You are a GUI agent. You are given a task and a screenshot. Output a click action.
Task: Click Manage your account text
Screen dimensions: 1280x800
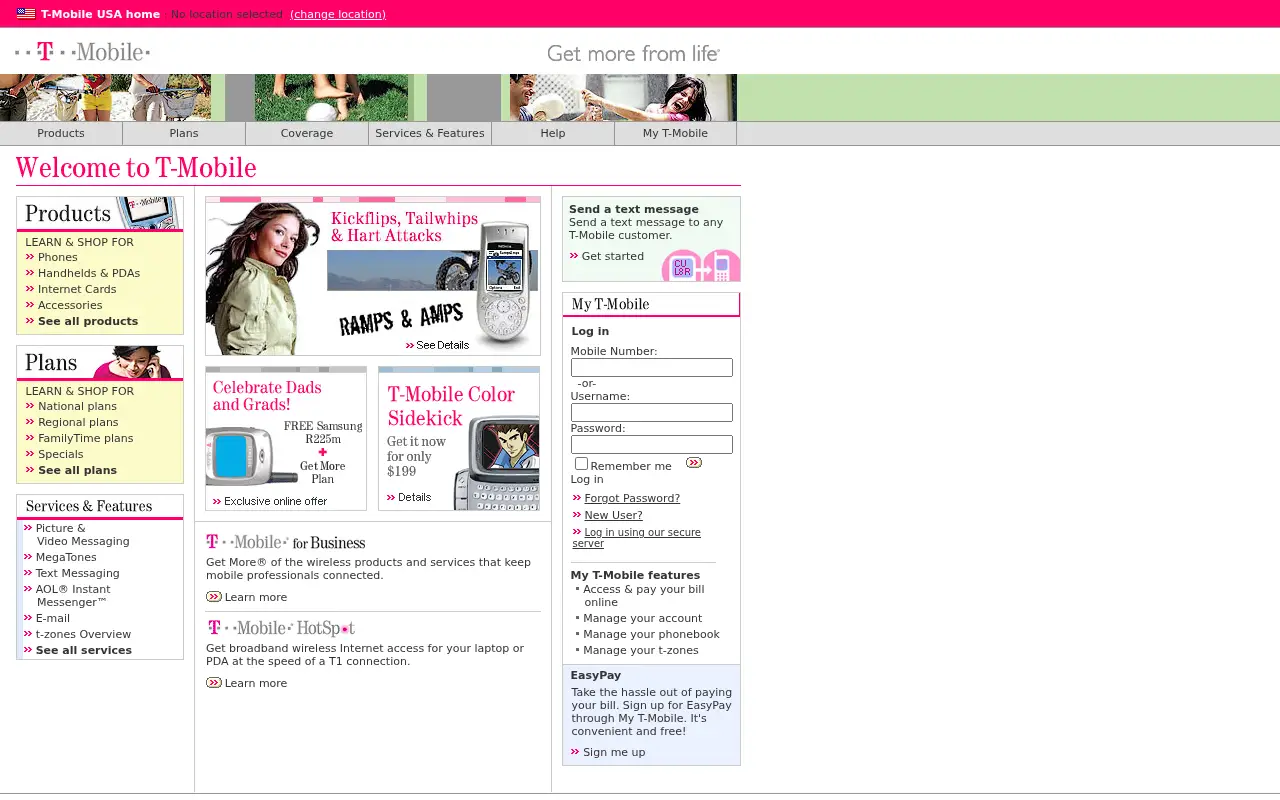click(643, 618)
